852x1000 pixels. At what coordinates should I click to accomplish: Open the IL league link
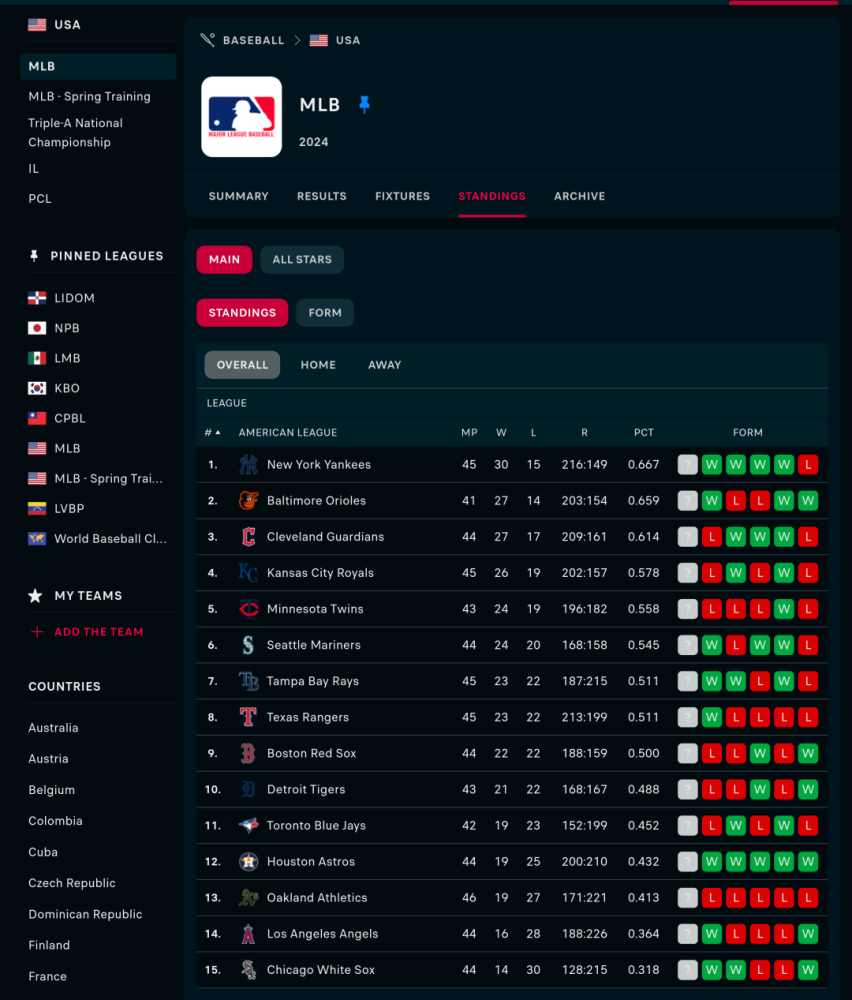33,169
